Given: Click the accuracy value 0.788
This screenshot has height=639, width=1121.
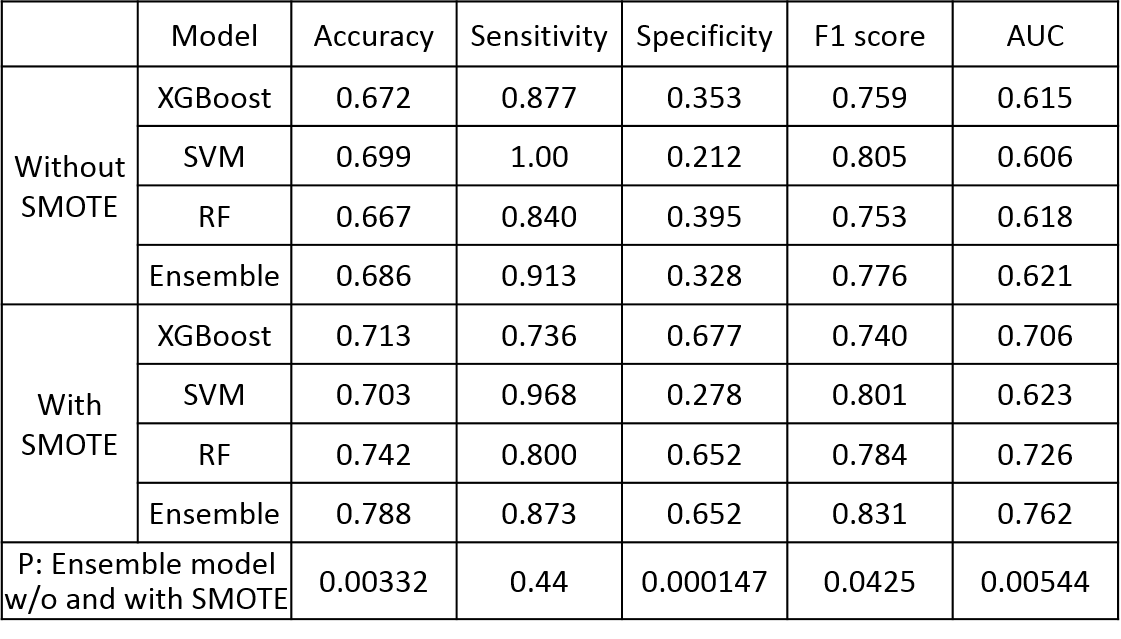Looking at the screenshot, I should point(373,514).
